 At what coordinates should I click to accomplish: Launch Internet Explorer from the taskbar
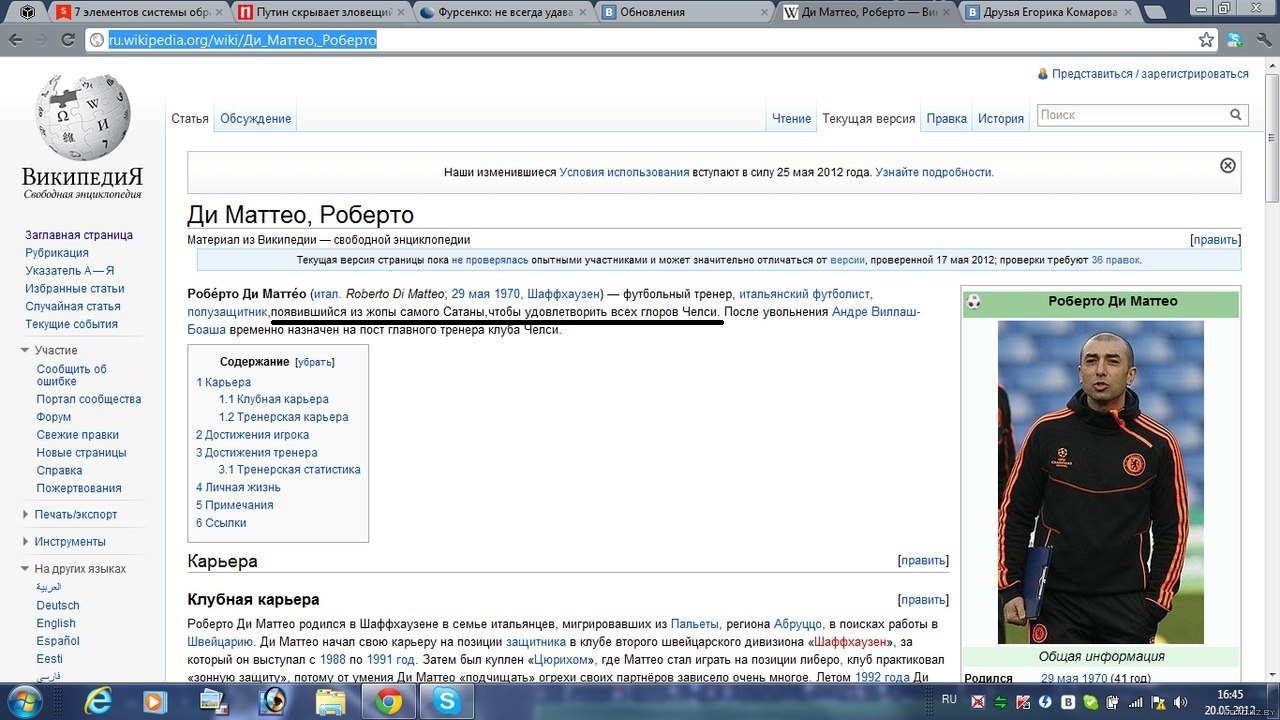[98, 701]
